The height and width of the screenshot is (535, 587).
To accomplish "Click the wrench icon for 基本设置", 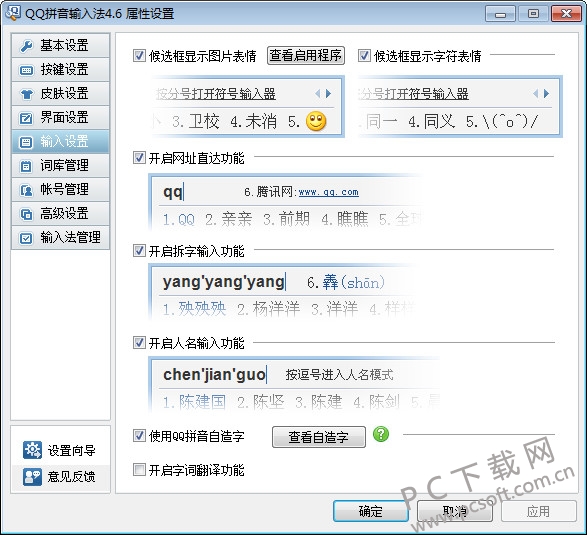I will click(26, 46).
